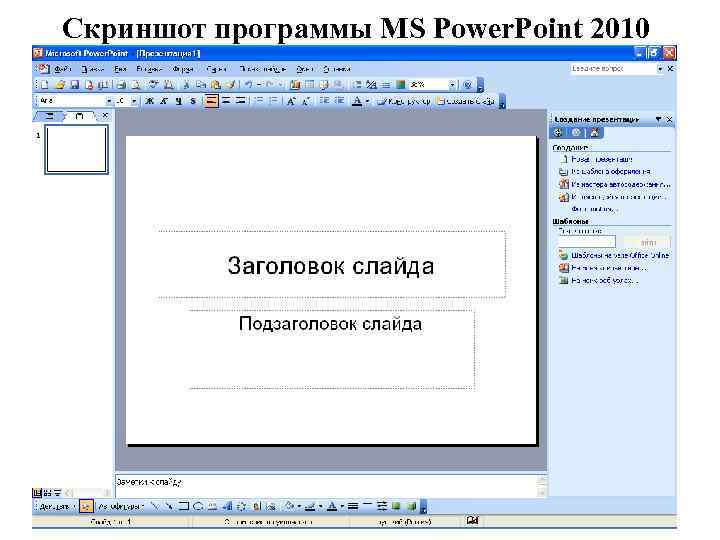Select the Line drawing tool

[x=155, y=506]
